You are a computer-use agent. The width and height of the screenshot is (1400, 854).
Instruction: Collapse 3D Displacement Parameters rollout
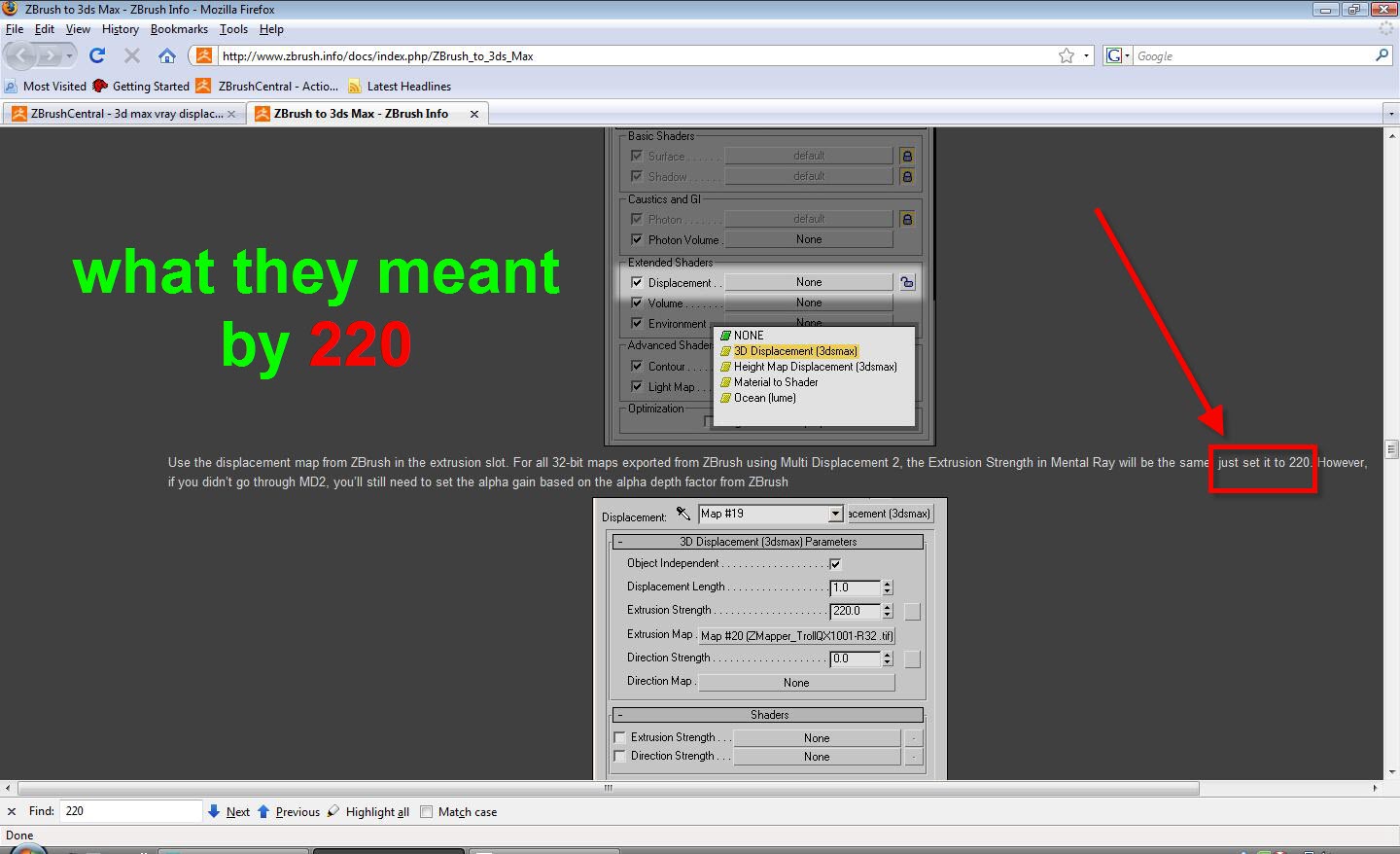point(768,542)
